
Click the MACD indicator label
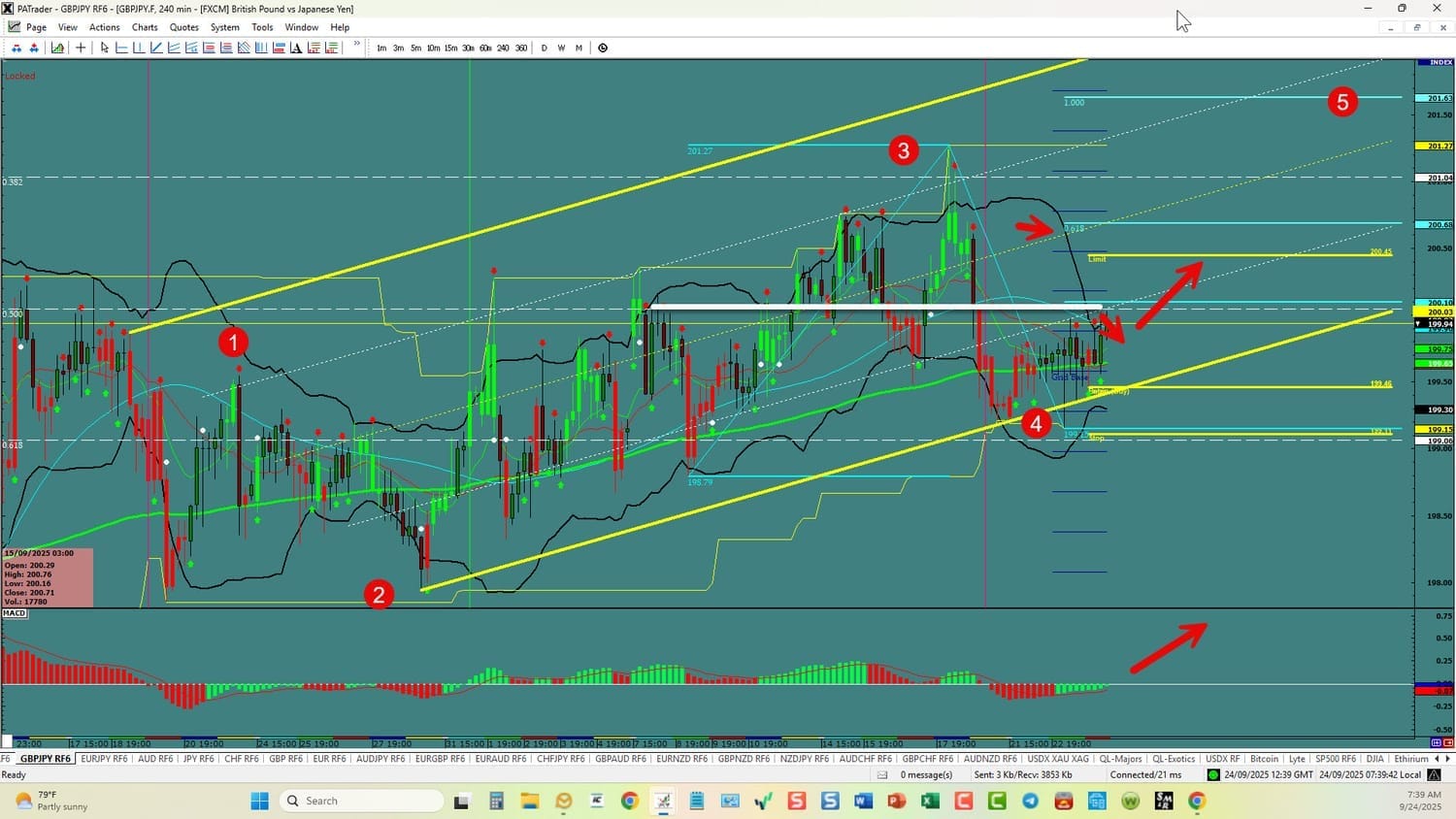point(15,613)
